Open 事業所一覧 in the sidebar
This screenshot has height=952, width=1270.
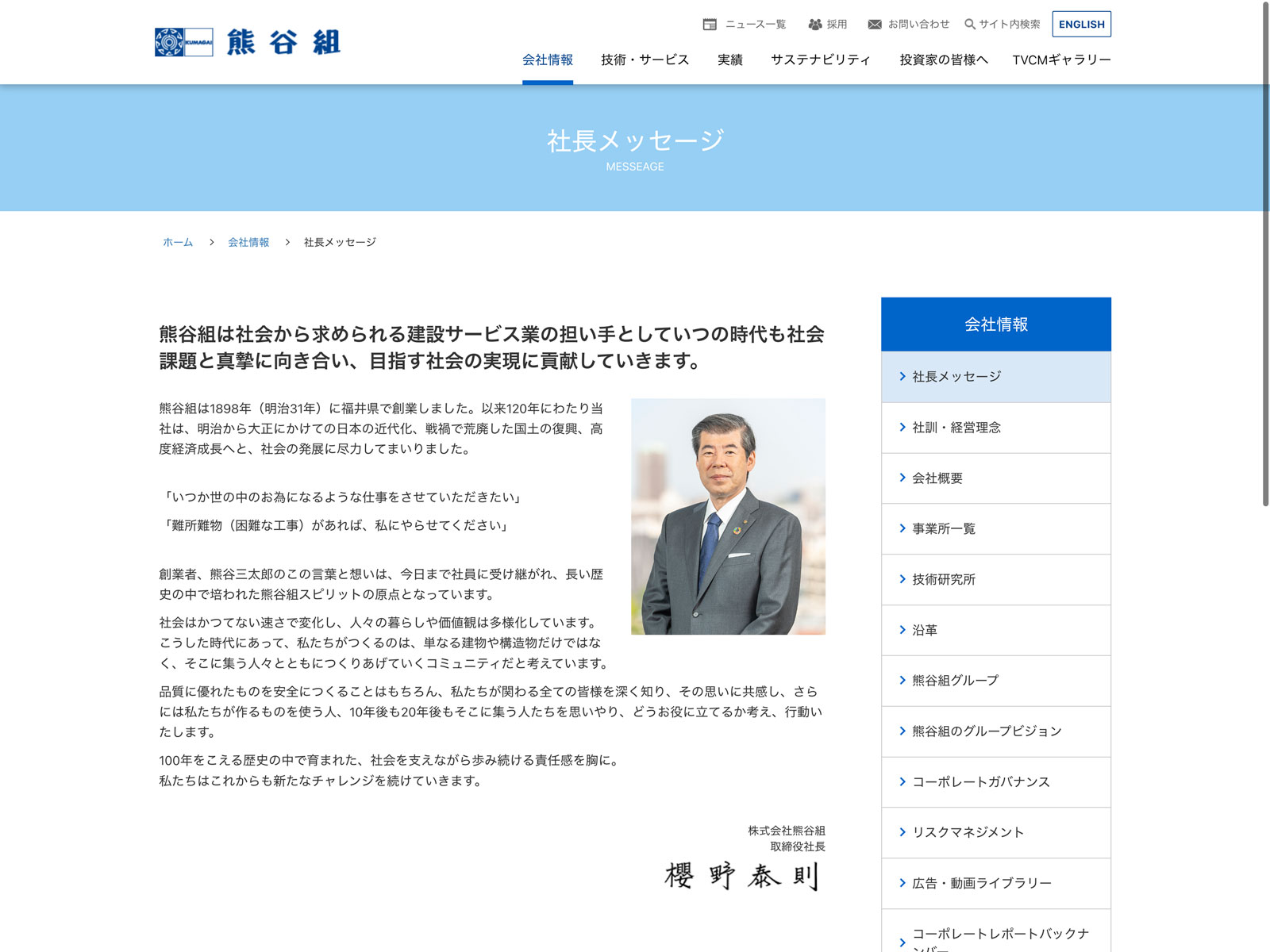click(x=944, y=529)
